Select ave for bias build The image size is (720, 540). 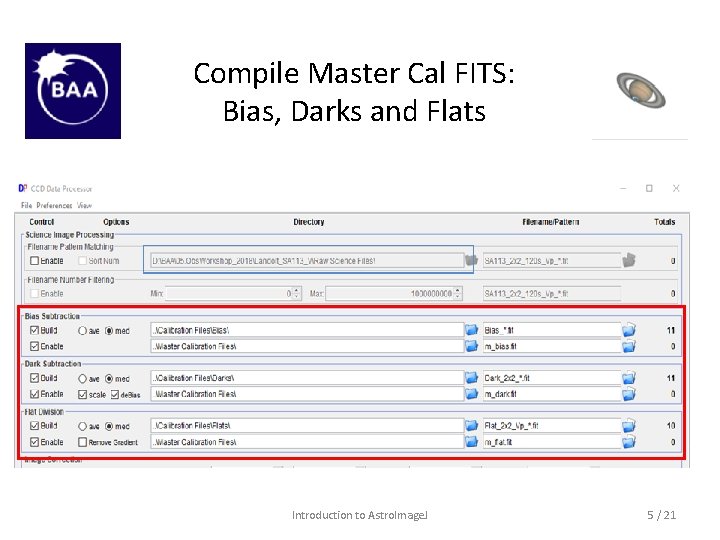(x=82, y=331)
